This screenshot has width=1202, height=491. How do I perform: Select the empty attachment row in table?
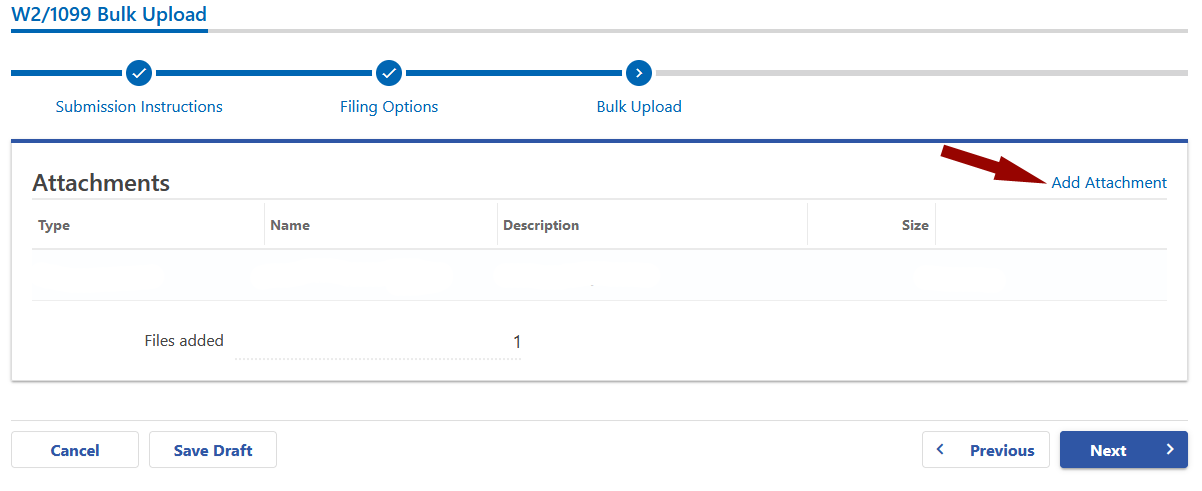click(599, 275)
